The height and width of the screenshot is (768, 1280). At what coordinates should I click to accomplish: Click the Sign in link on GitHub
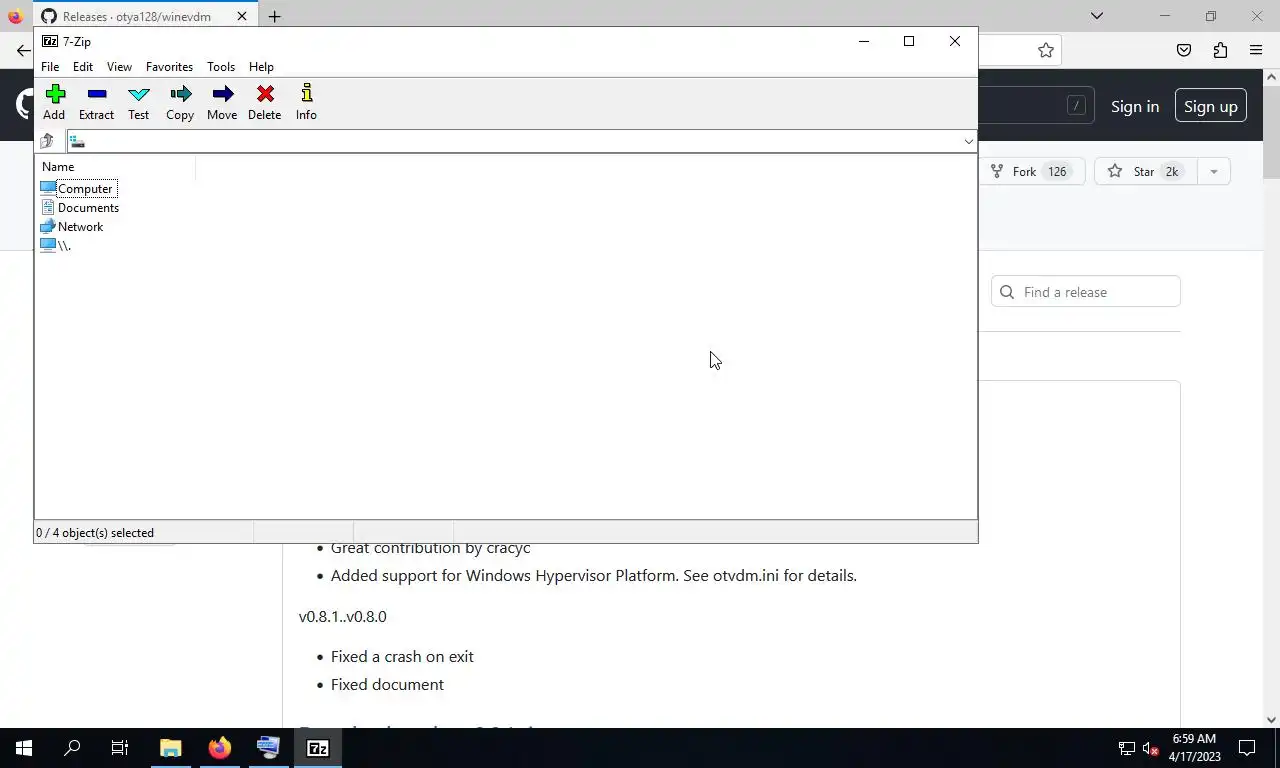[1135, 106]
